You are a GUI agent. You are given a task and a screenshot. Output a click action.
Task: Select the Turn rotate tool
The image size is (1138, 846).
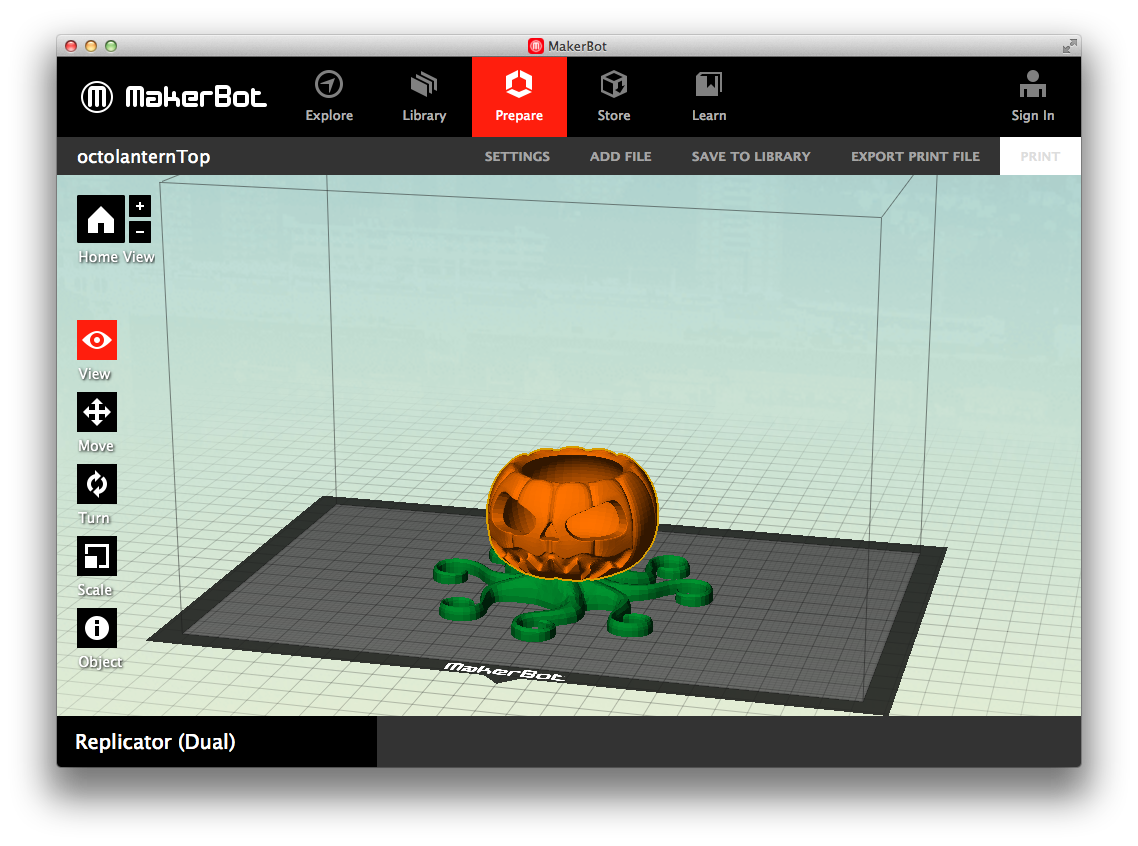click(x=97, y=484)
